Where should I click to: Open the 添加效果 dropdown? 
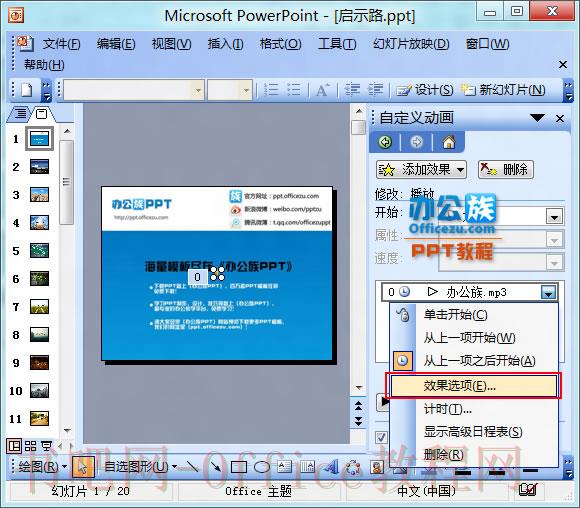tap(421, 170)
